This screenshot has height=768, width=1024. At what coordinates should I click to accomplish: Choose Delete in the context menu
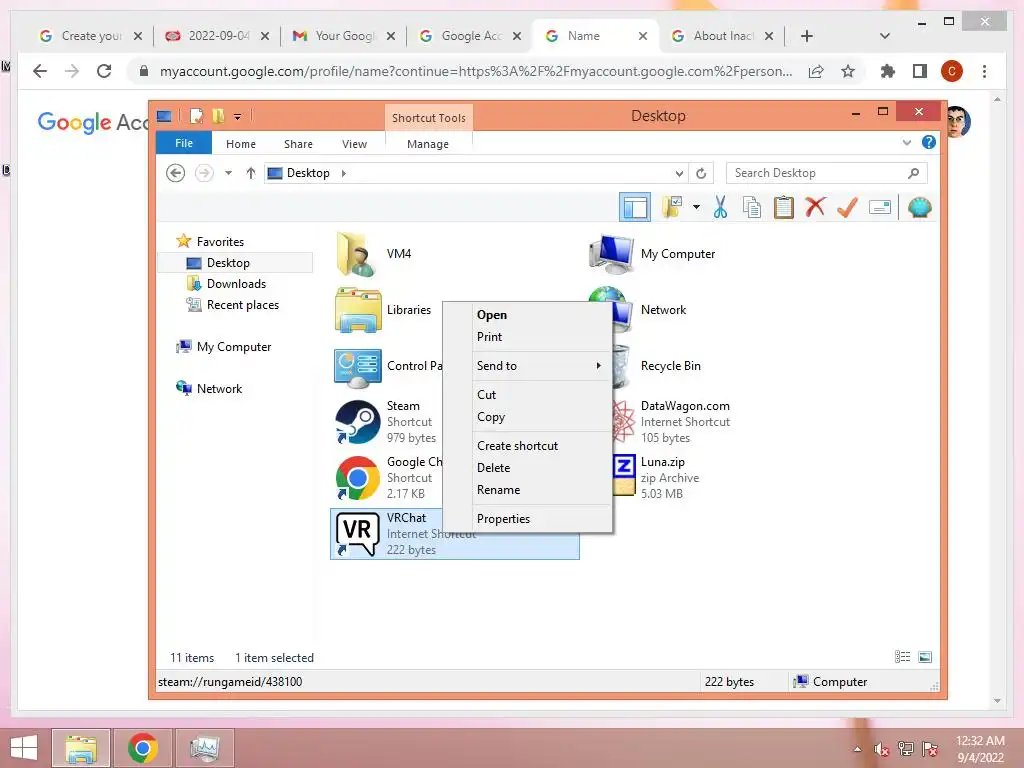(x=493, y=468)
